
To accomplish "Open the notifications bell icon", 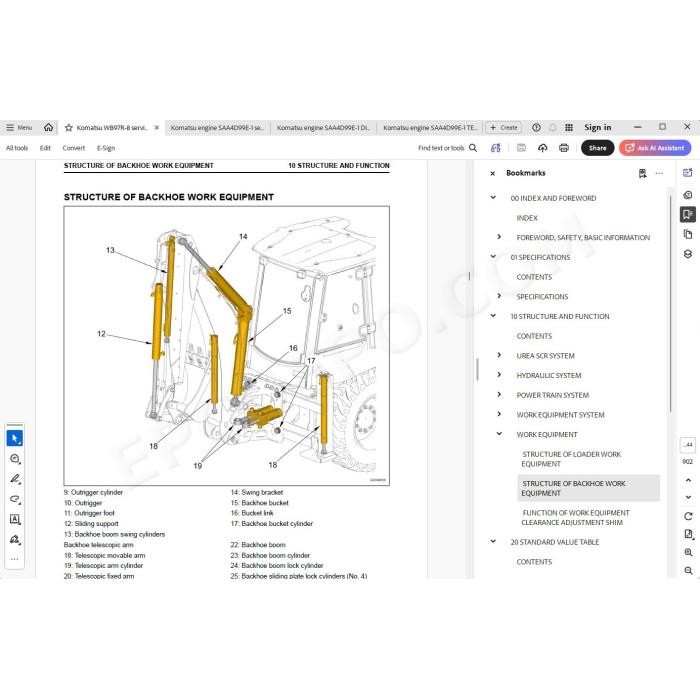I will [x=553, y=128].
